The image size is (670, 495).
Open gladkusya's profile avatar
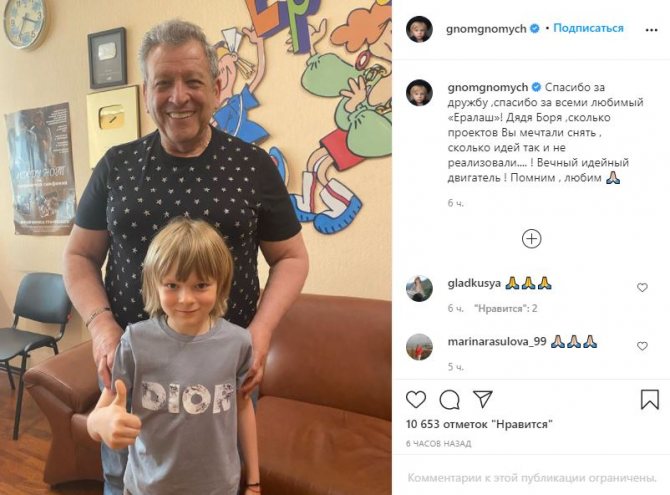(419, 288)
